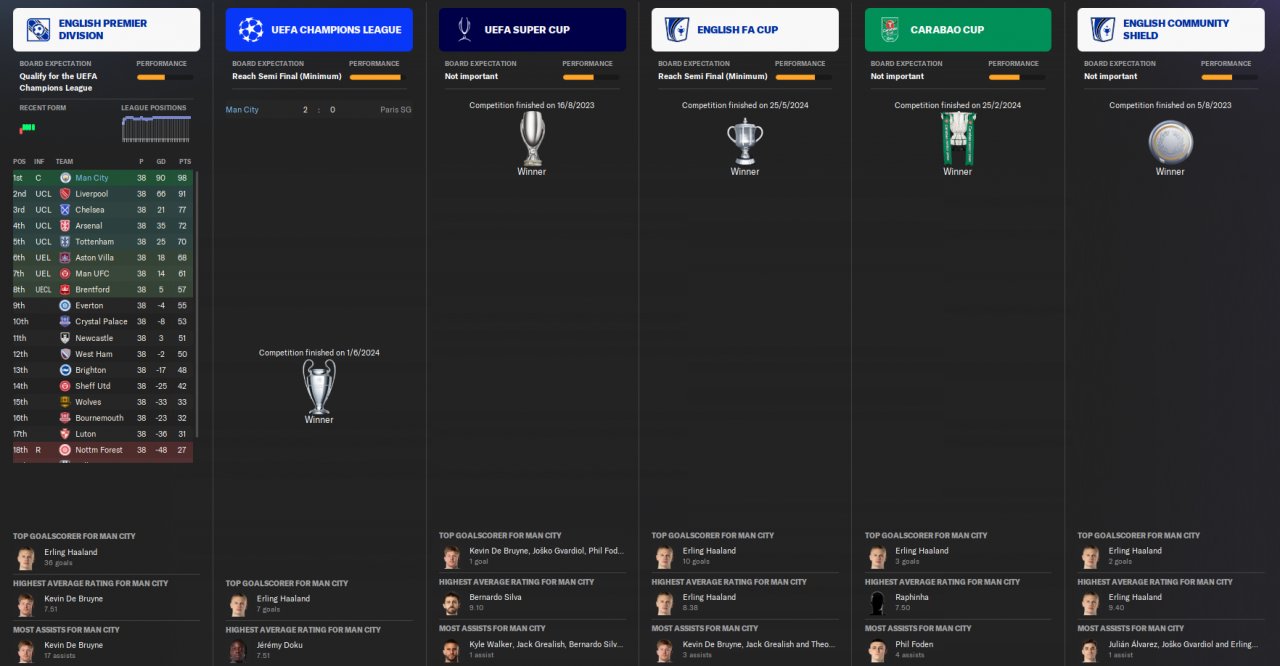Click the Liverpool club badge in the table
Image resolution: width=1280 pixels, height=666 pixels.
(65, 194)
